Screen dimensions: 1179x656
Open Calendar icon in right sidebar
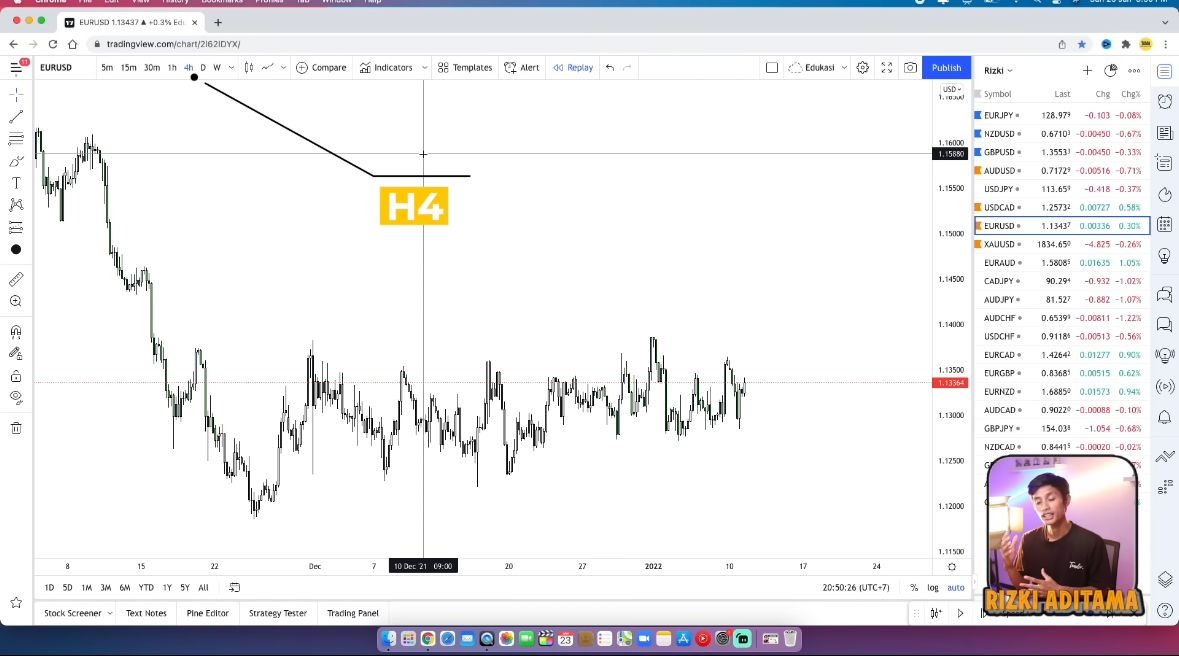pos(1165,224)
